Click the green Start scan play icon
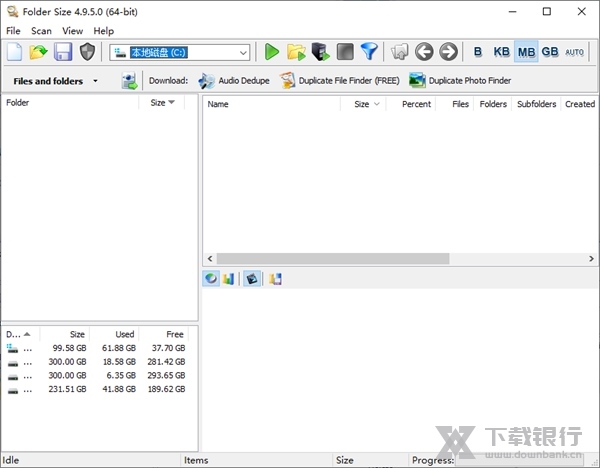This screenshot has width=600, height=468. tap(272, 52)
